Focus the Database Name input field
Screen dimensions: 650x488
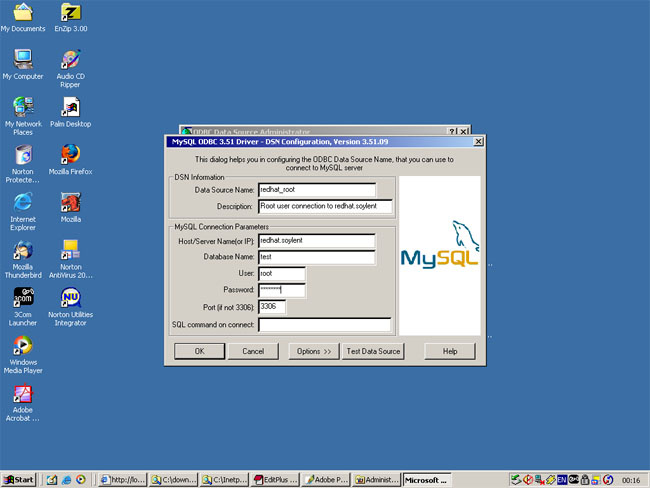pos(316,257)
